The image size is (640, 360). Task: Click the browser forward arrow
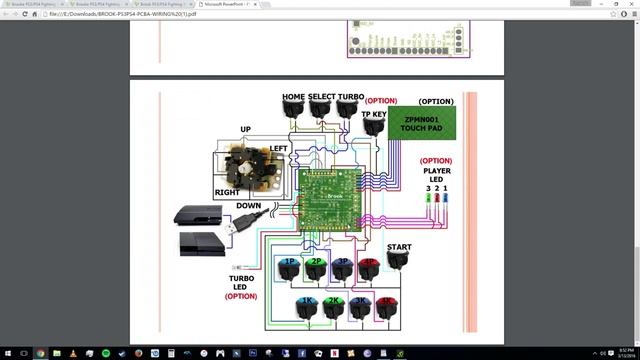15,14
